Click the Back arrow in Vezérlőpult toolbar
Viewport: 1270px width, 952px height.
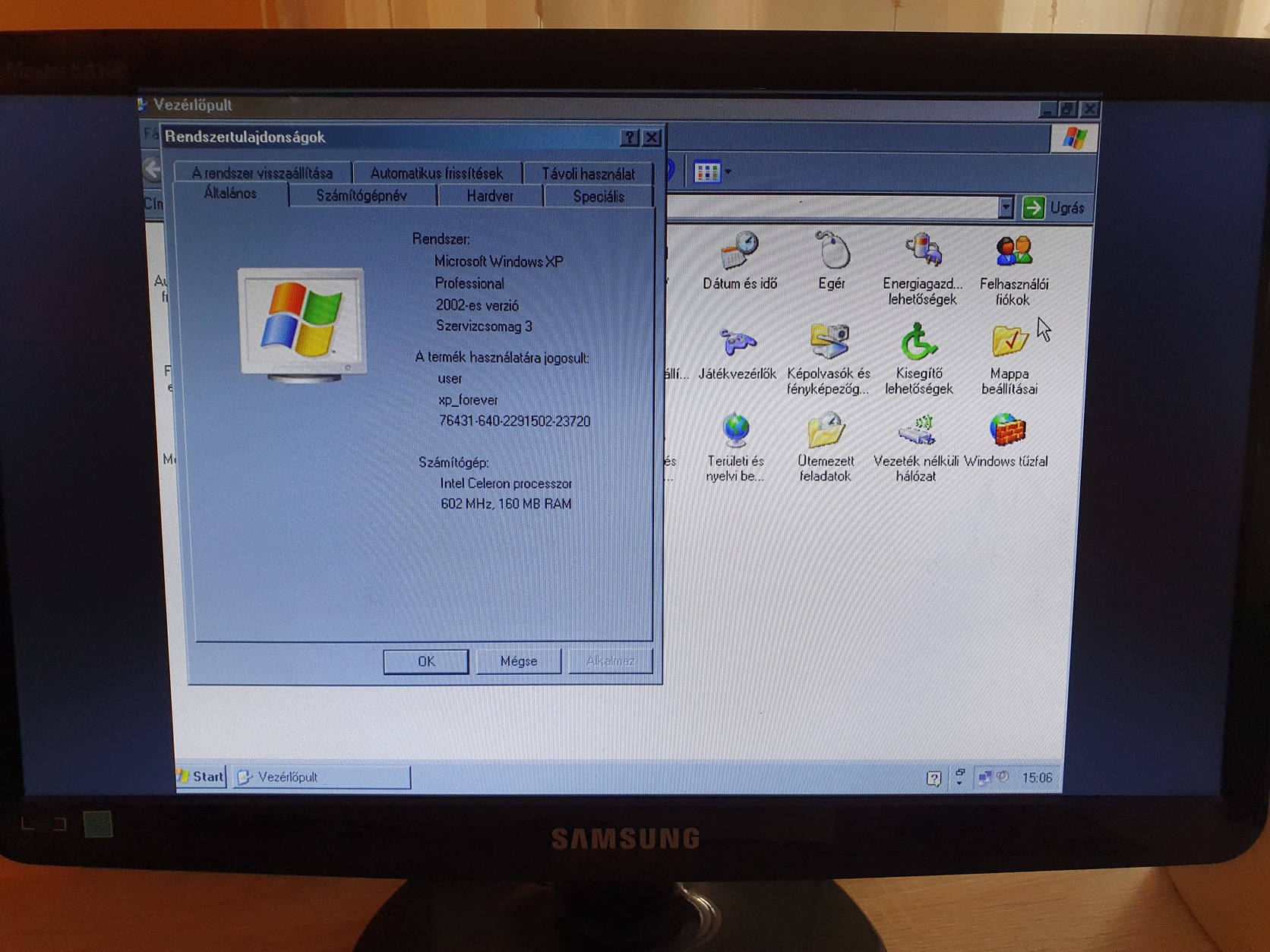click(x=153, y=169)
